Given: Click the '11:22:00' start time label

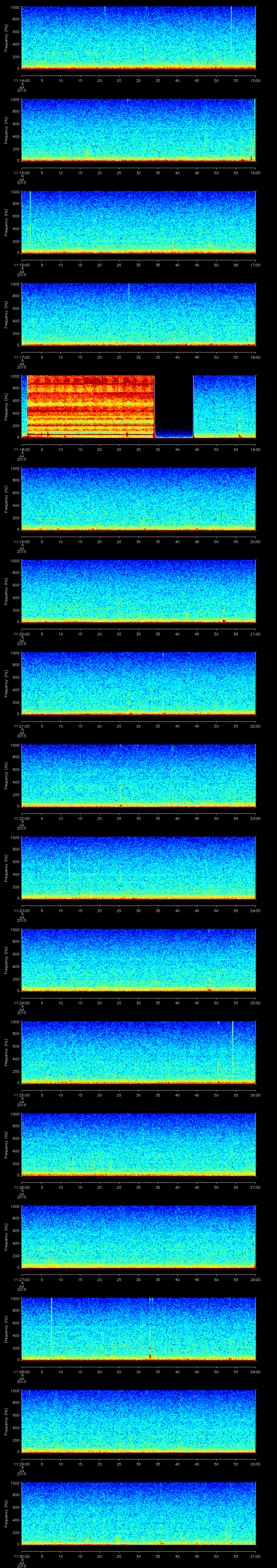Looking at the screenshot, I should tap(21, 818).
